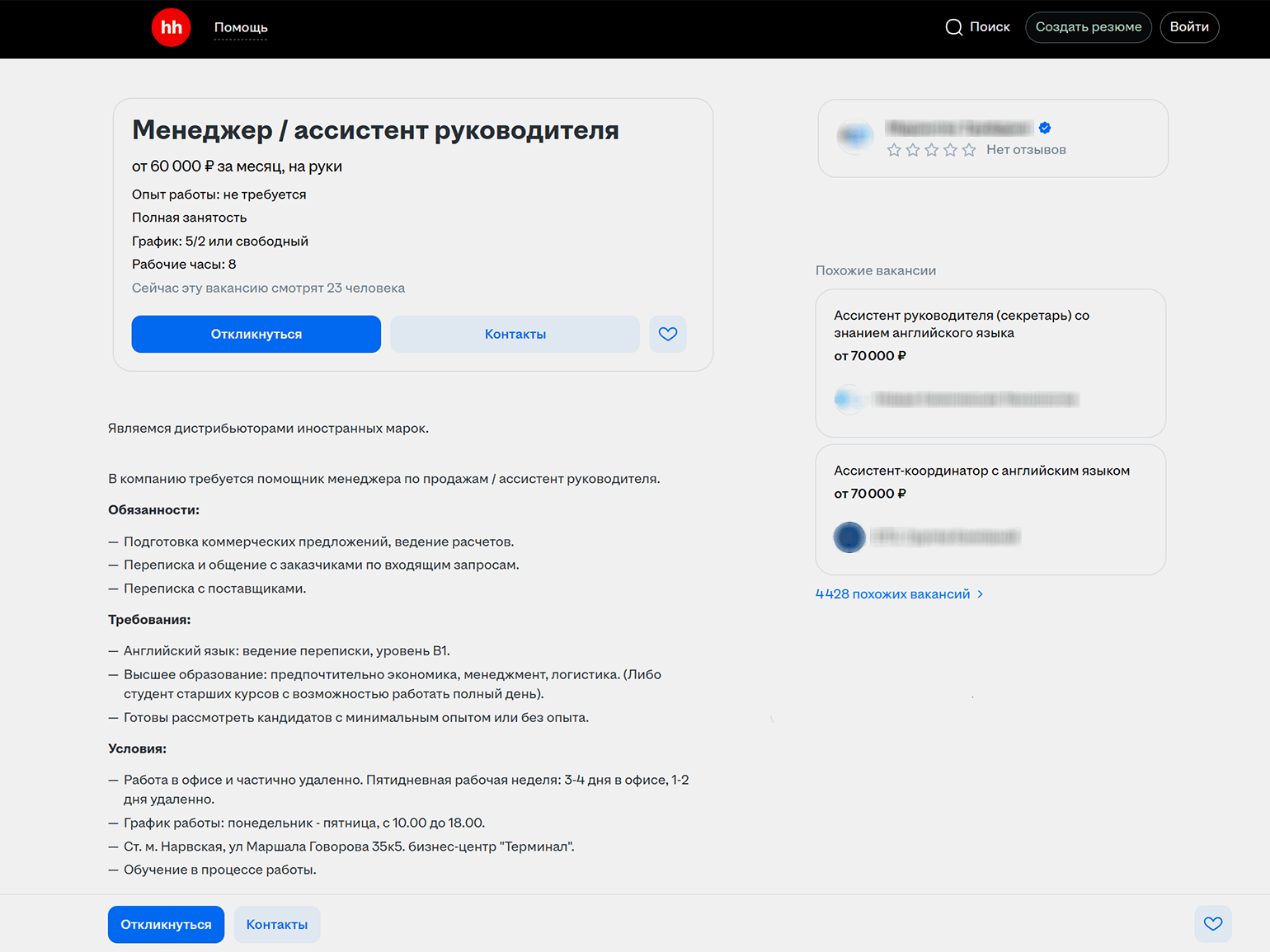This screenshot has height=952, width=1270.
Task: Click Откликнуться in the bottom sticky bar
Action: [166, 924]
